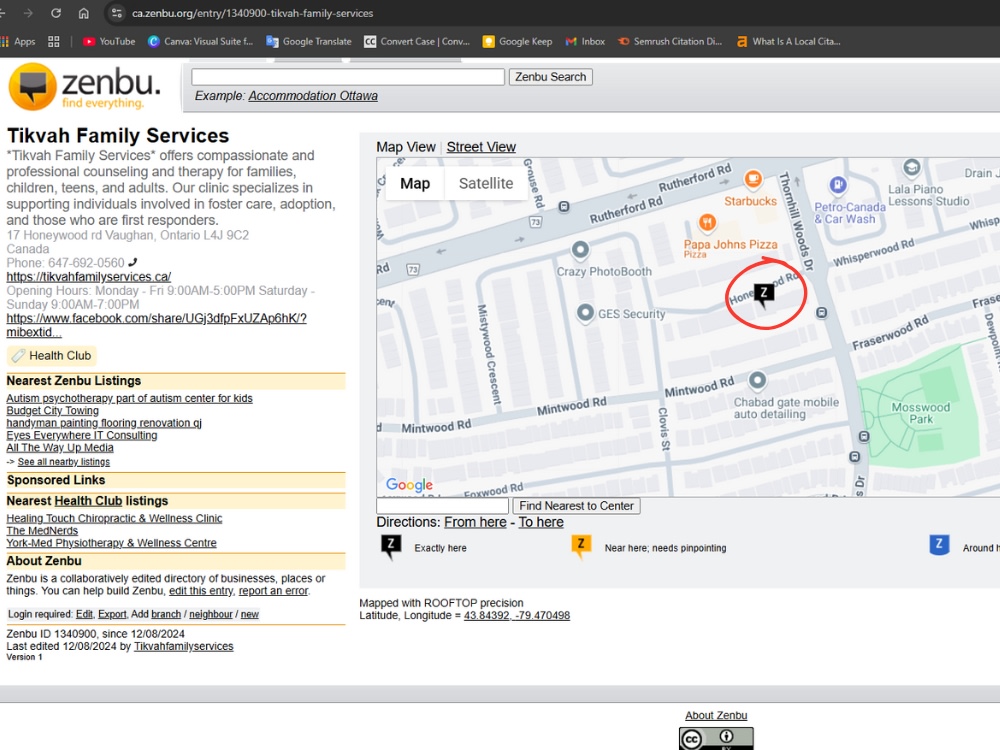Open YouTube bookmark
This screenshot has width=1000, height=750.
pos(109,41)
